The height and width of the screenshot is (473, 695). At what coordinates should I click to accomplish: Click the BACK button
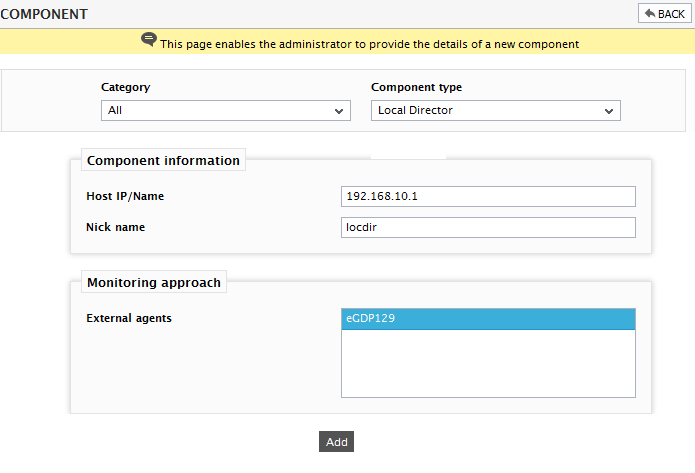pyautogui.click(x=664, y=13)
